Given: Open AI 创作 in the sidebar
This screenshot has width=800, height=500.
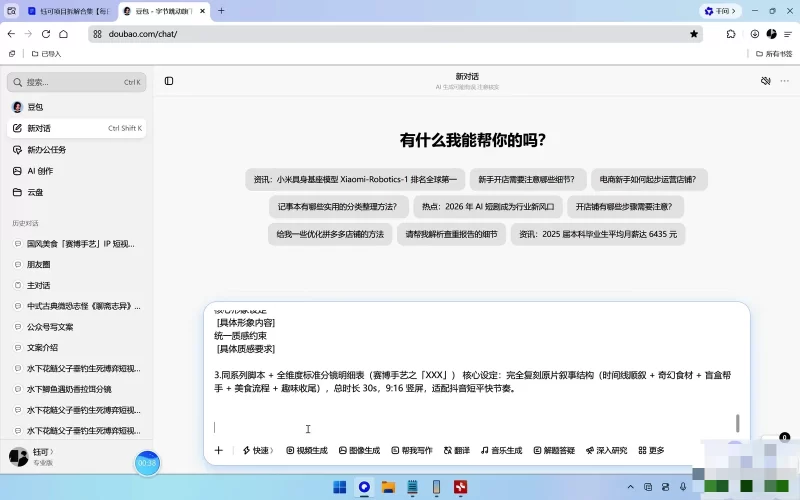Looking at the screenshot, I should pos(77,171).
